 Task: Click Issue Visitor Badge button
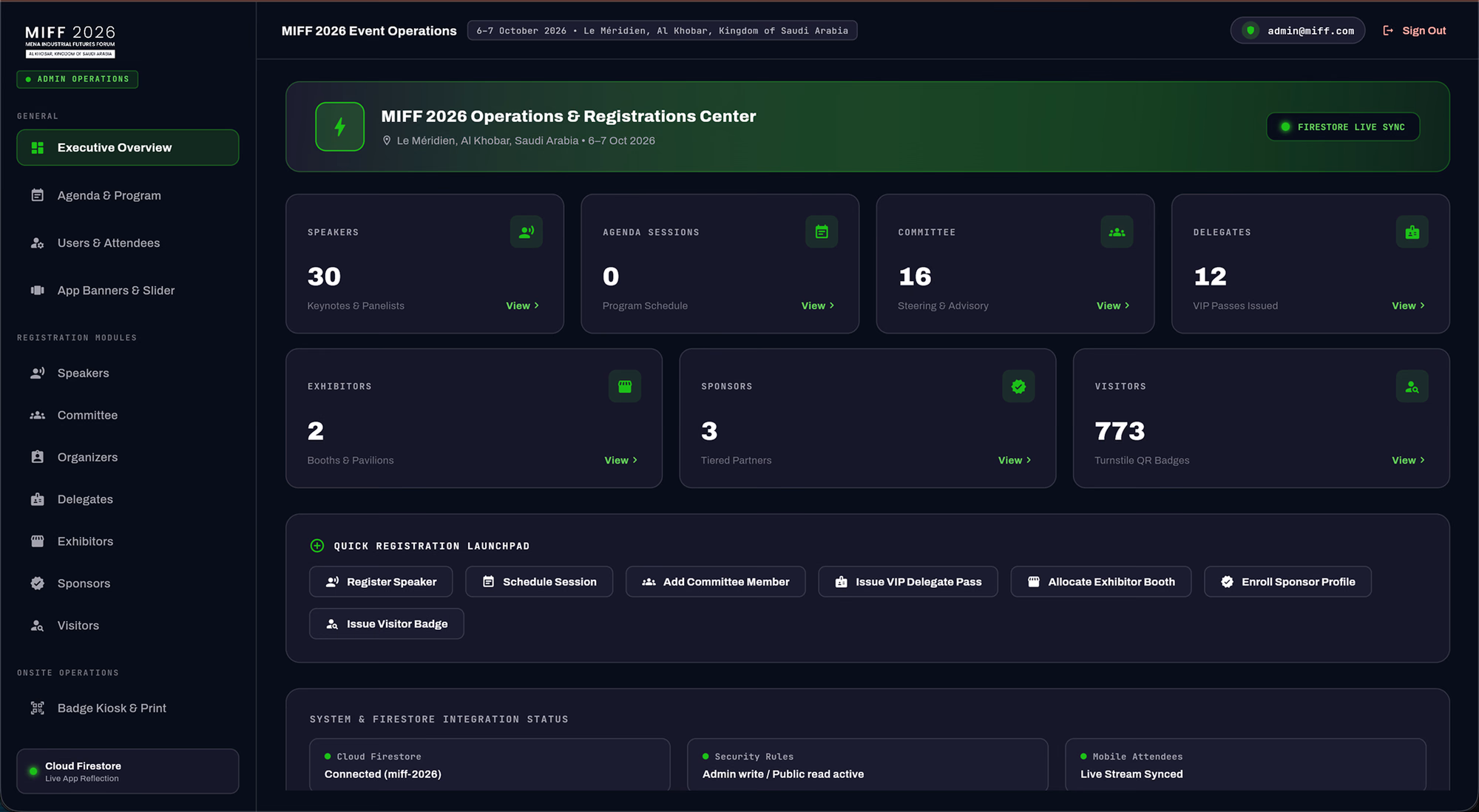[387, 624]
